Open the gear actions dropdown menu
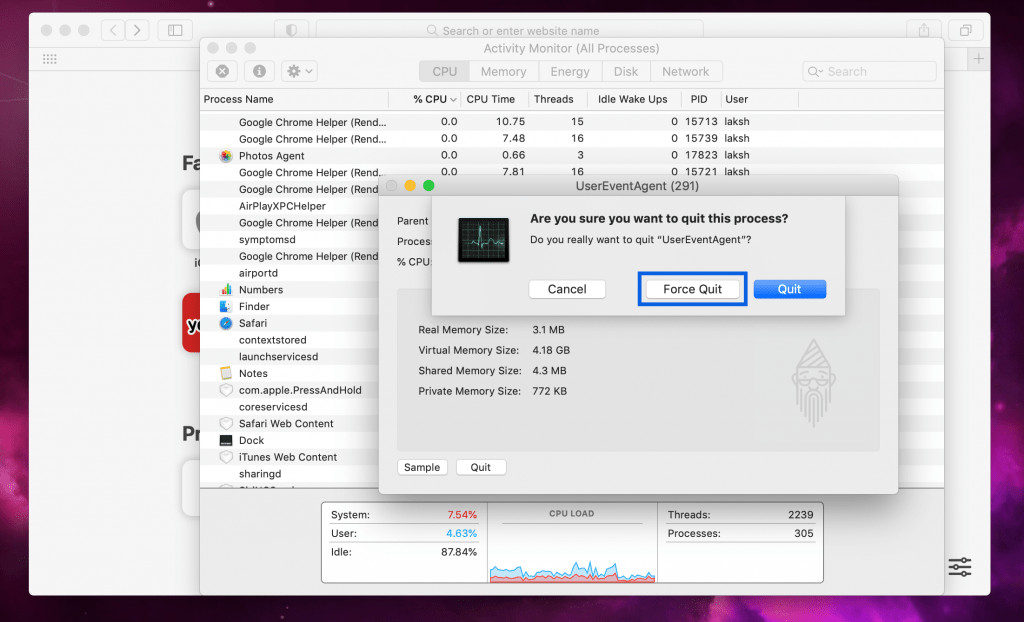The height and width of the screenshot is (622, 1024). pos(300,71)
